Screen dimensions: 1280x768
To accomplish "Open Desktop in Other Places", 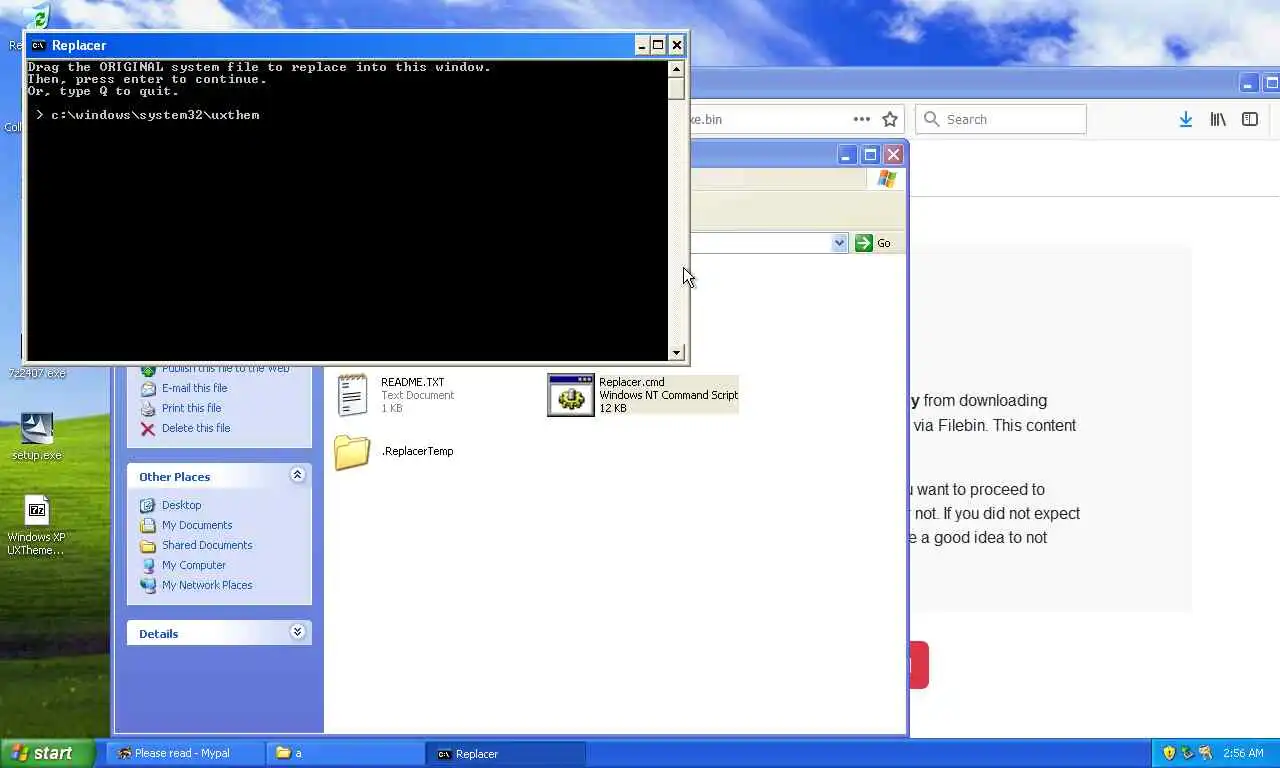I will click(181, 505).
